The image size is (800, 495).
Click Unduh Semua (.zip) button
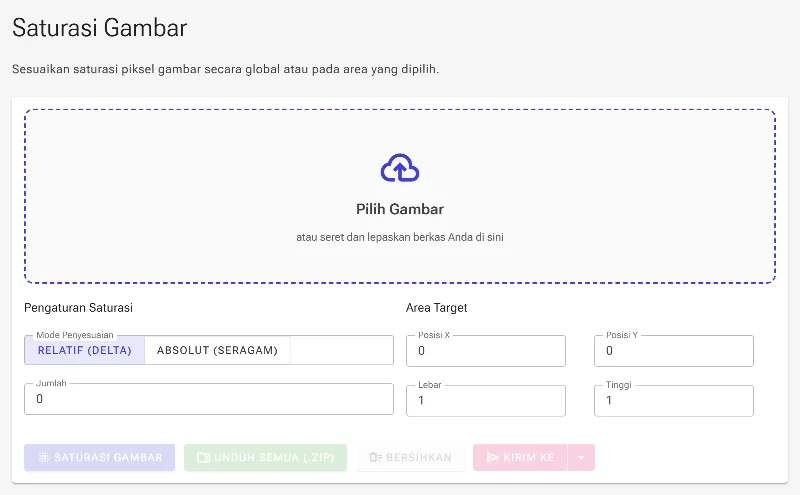point(265,457)
